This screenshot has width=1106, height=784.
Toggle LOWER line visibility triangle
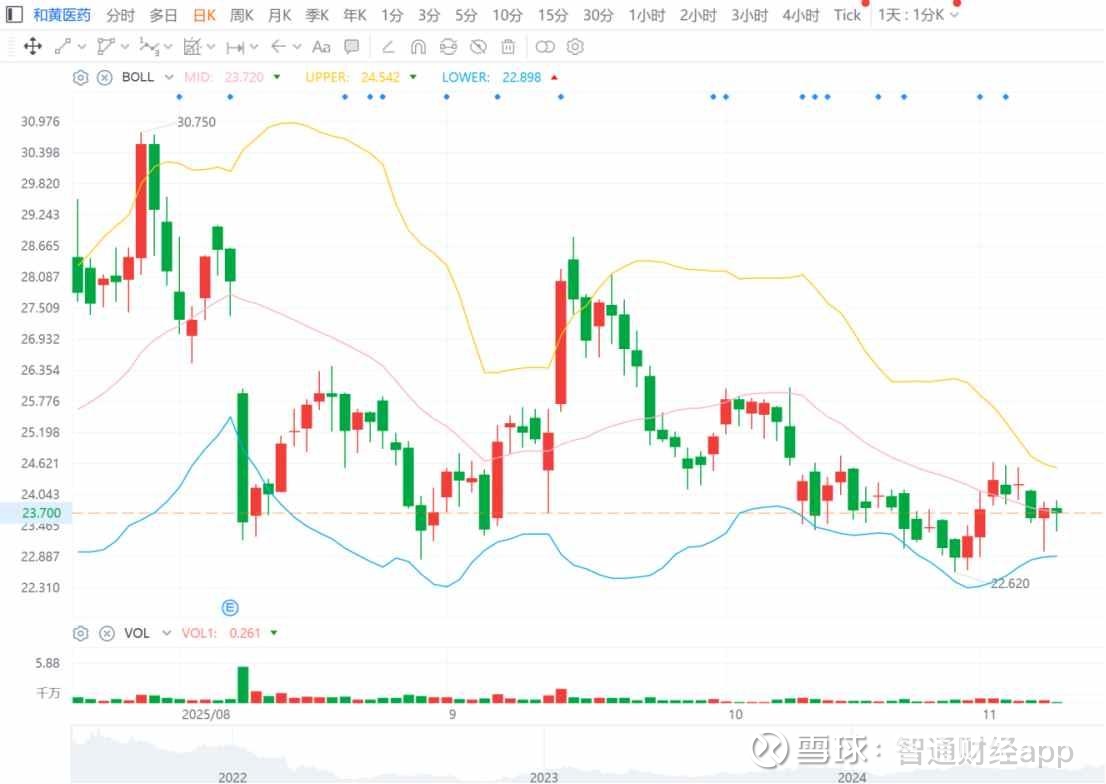click(x=554, y=77)
